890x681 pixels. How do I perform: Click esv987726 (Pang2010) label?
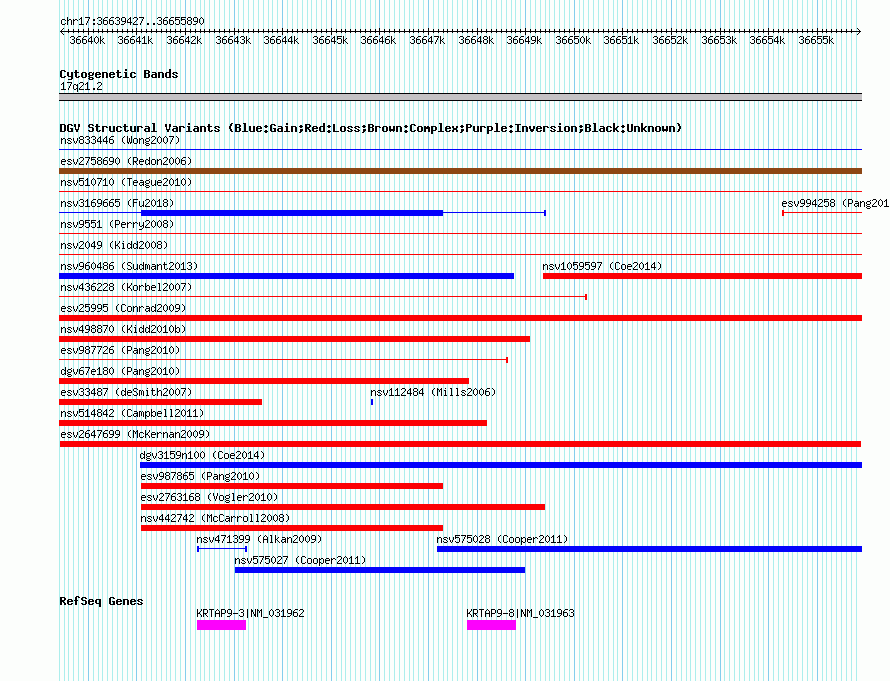pos(120,350)
